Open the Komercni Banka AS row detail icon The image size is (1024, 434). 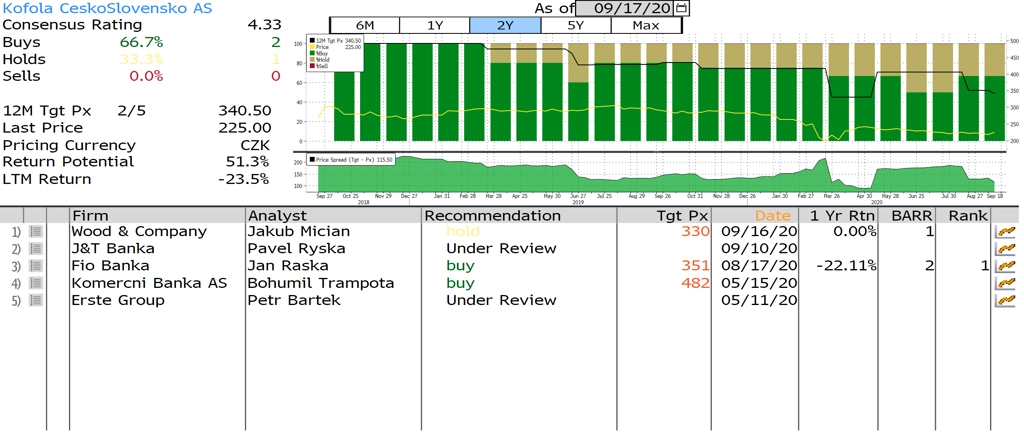(36, 283)
